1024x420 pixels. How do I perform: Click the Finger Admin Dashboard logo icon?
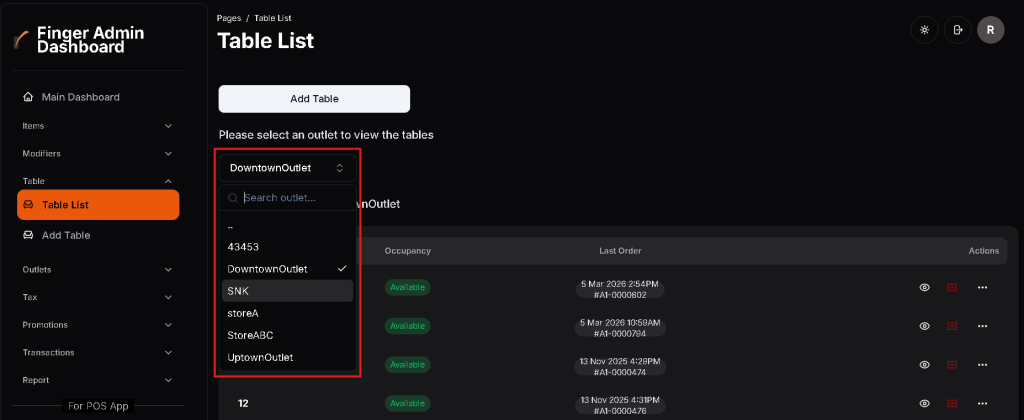coord(20,41)
